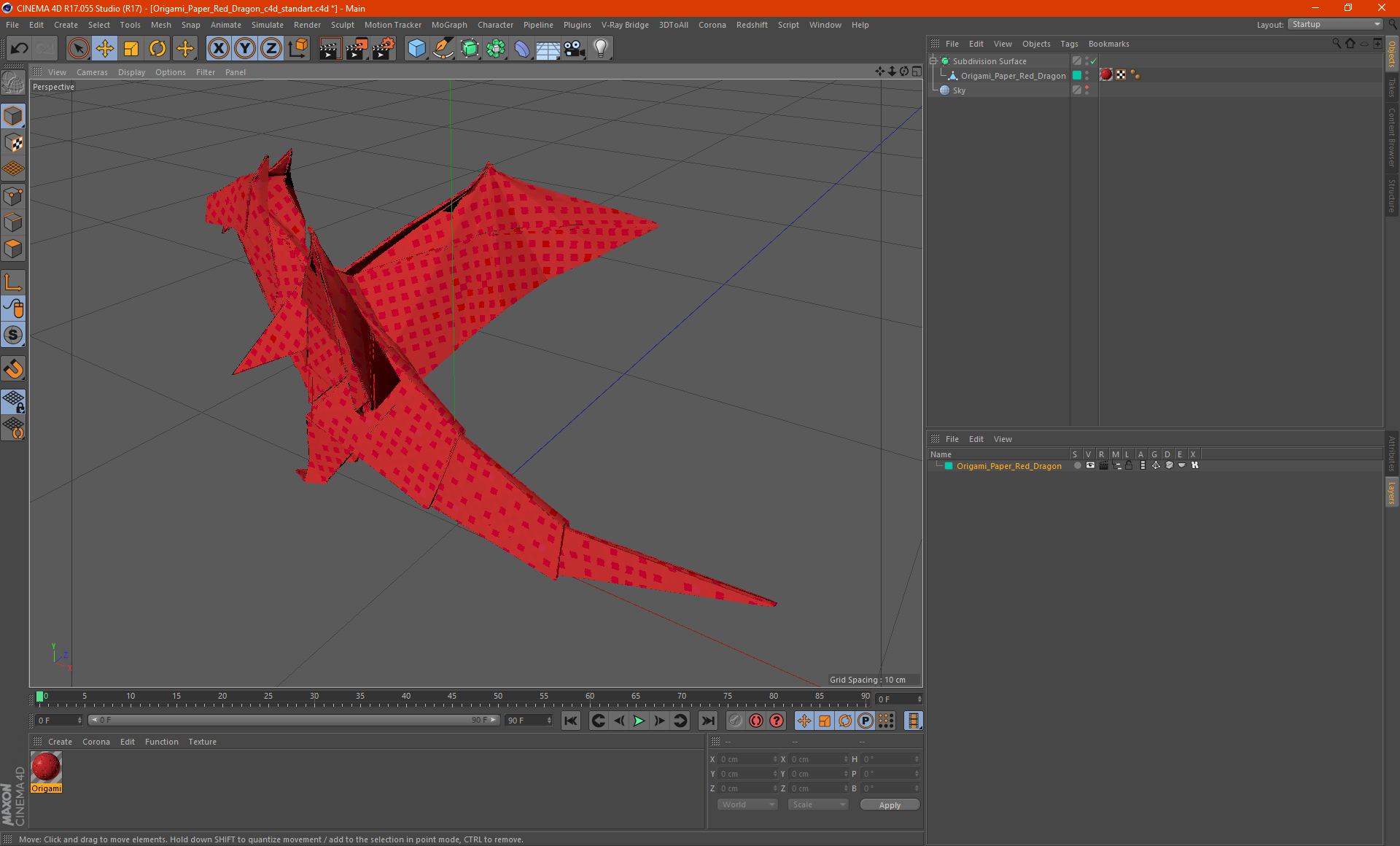This screenshot has height=846, width=1400.
Task: Select the Rotate tool
Action: (157, 49)
